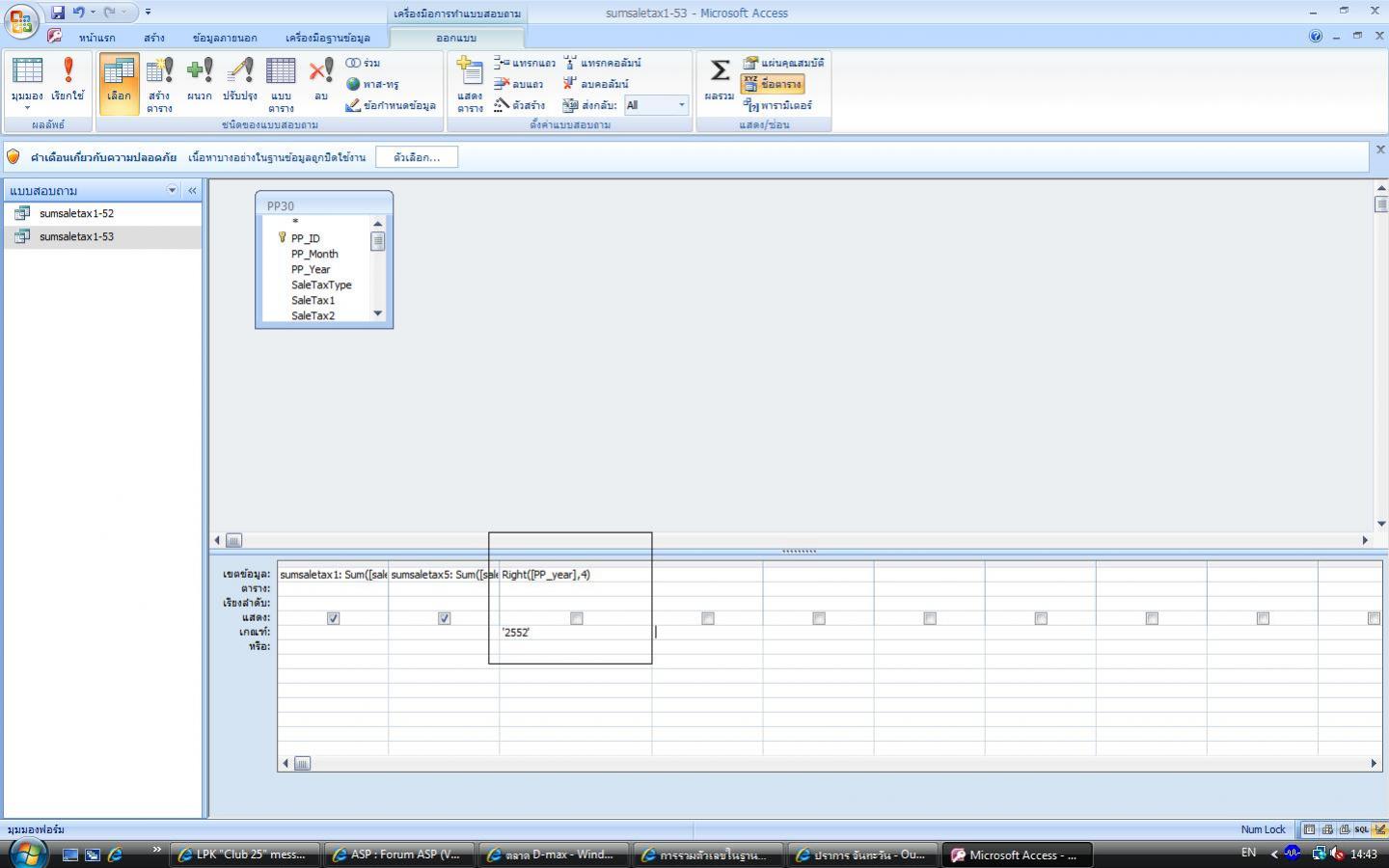Open the Create (สร้าง) ribbon tab
Viewport: 1389px width, 868px height.
point(154,38)
